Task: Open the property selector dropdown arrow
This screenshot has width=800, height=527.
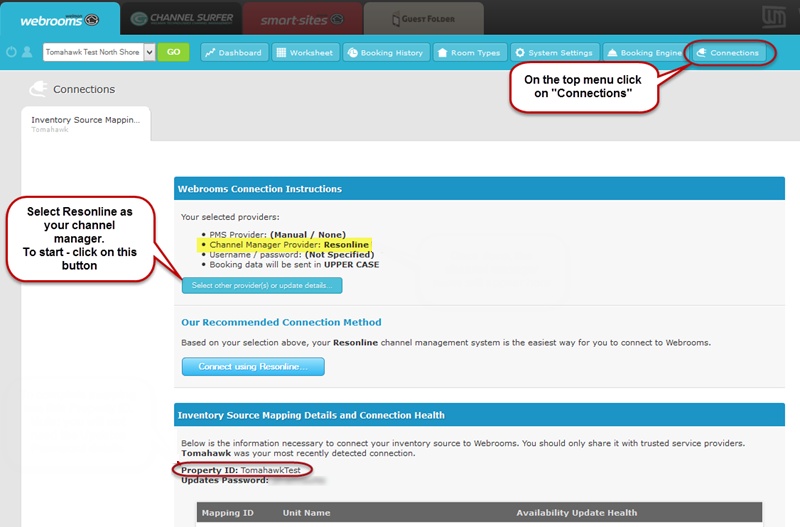Action: [149, 52]
